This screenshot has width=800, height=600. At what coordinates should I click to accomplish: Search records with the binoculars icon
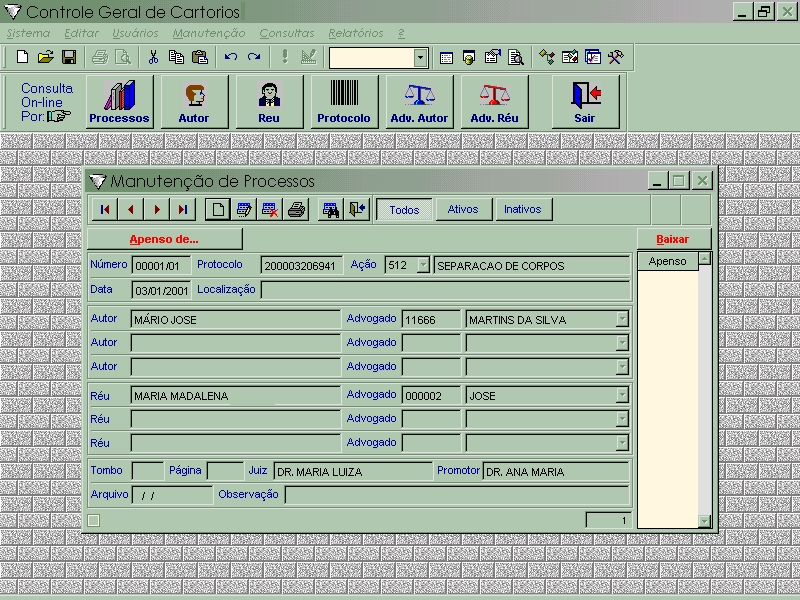coord(330,210)
